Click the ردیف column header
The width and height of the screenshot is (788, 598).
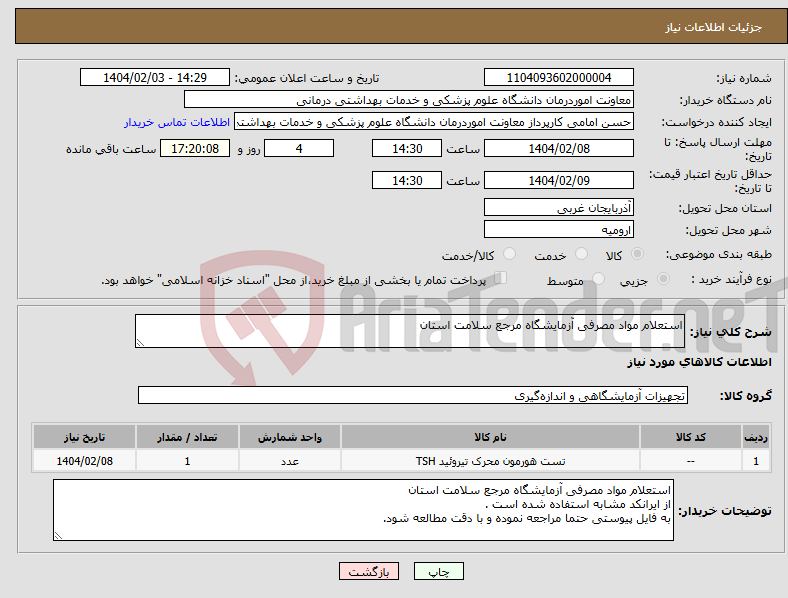coord(756,437)
